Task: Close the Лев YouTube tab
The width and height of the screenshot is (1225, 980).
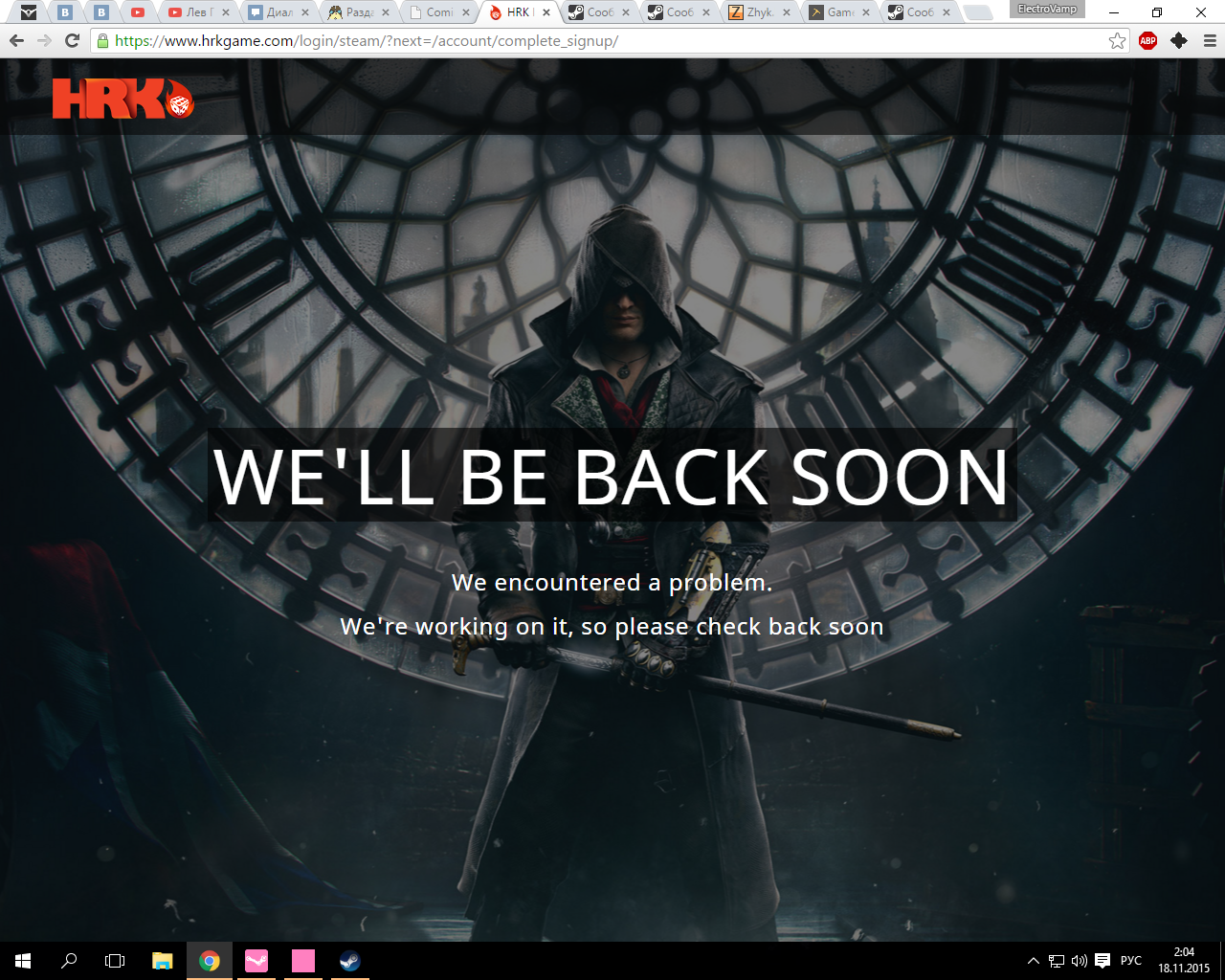Action: [x=226, y=12]
